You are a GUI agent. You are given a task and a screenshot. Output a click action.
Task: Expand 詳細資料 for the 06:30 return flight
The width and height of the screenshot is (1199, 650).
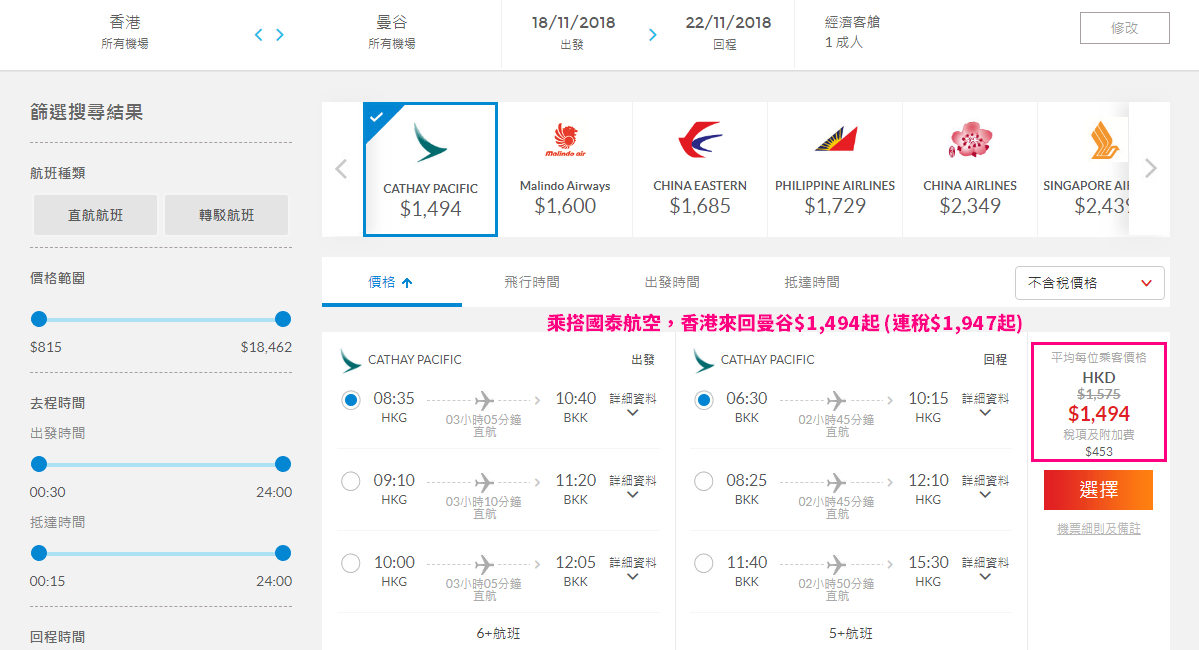click(x=985, y=405)
